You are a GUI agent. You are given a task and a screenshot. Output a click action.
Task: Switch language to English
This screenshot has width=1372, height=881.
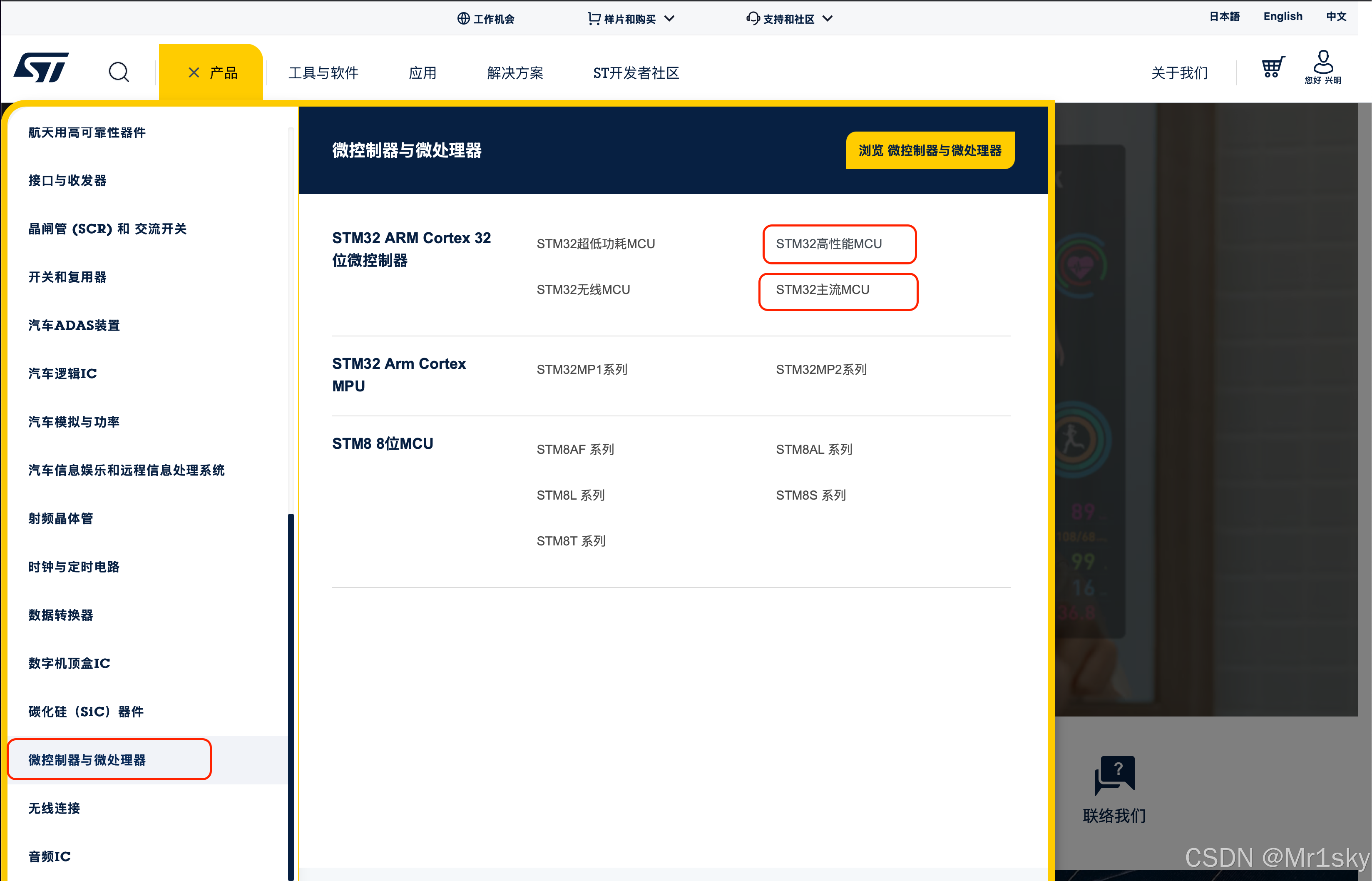point(1282,17)
